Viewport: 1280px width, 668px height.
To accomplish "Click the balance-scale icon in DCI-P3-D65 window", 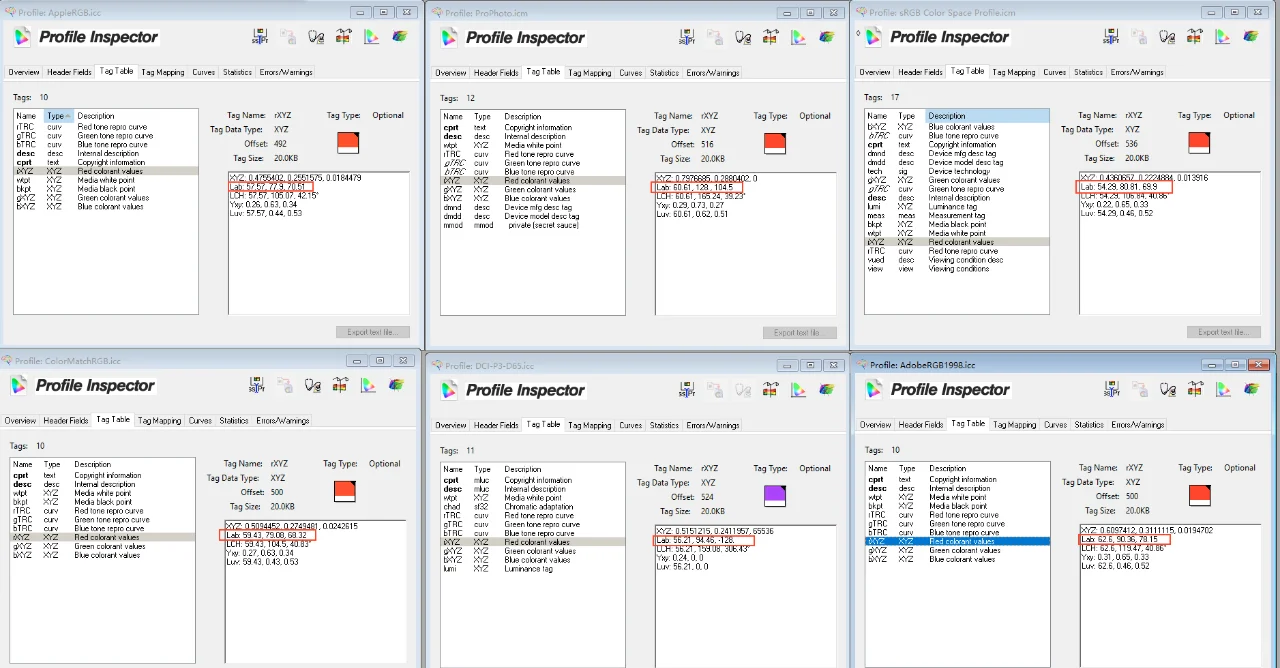I will coord(771,390).
